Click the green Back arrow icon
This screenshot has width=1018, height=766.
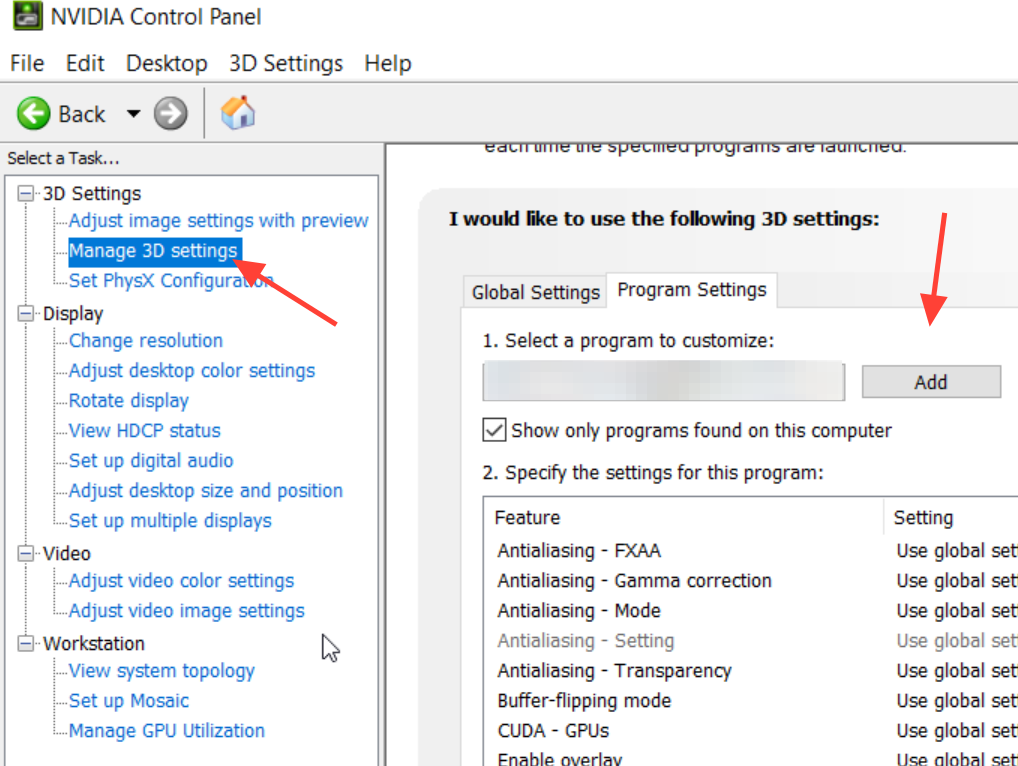(x=33, y=114)
